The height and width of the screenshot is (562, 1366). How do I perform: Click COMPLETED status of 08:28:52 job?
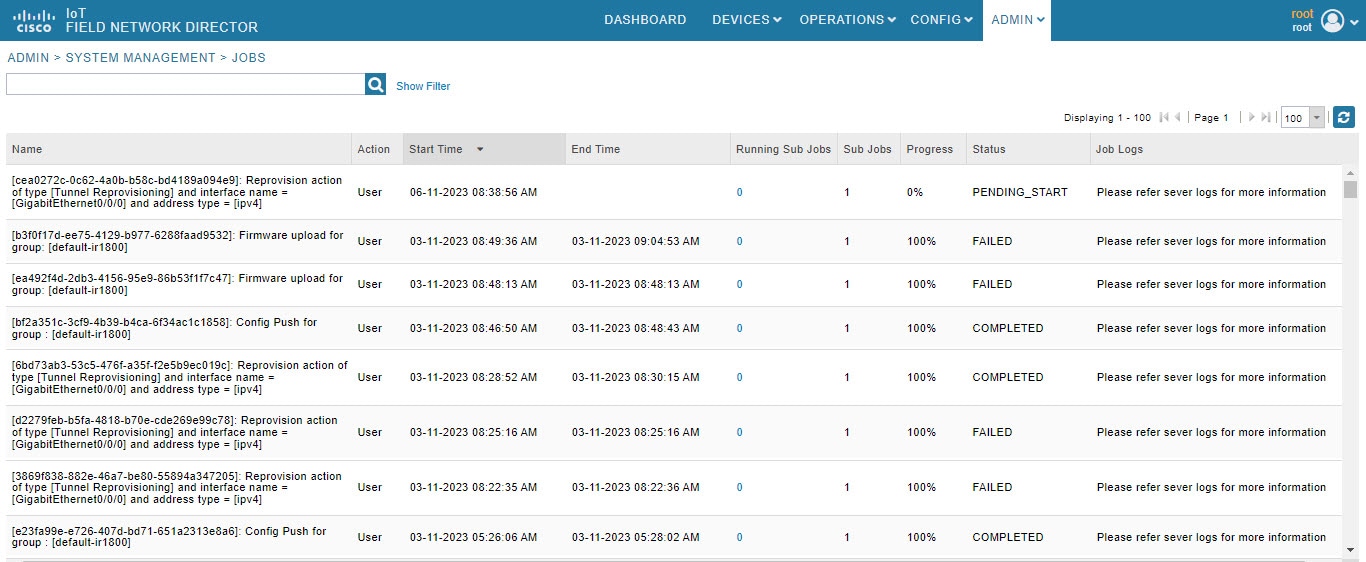tap(1008, 377)
